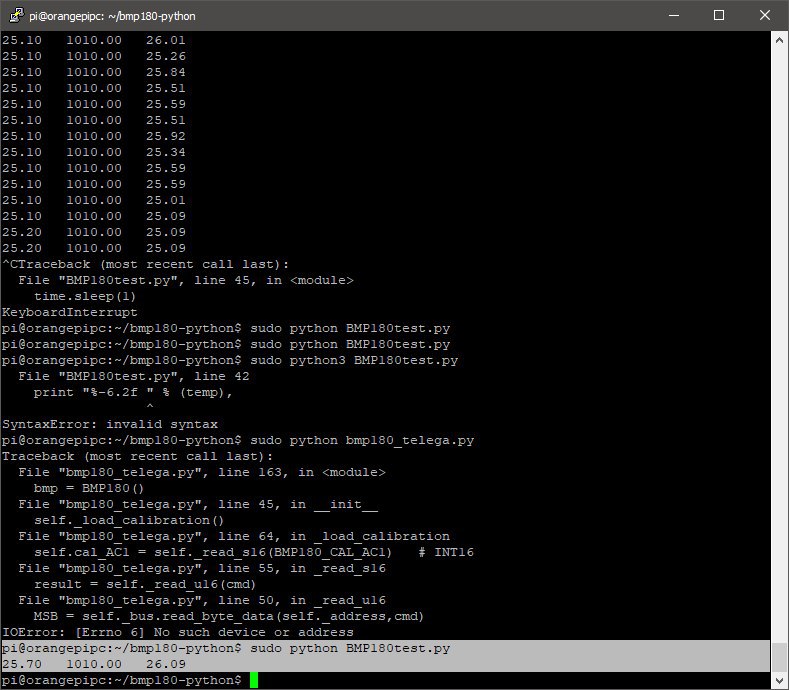
Task: Click the green terminal cursor block
Action: tap(254, 680)
